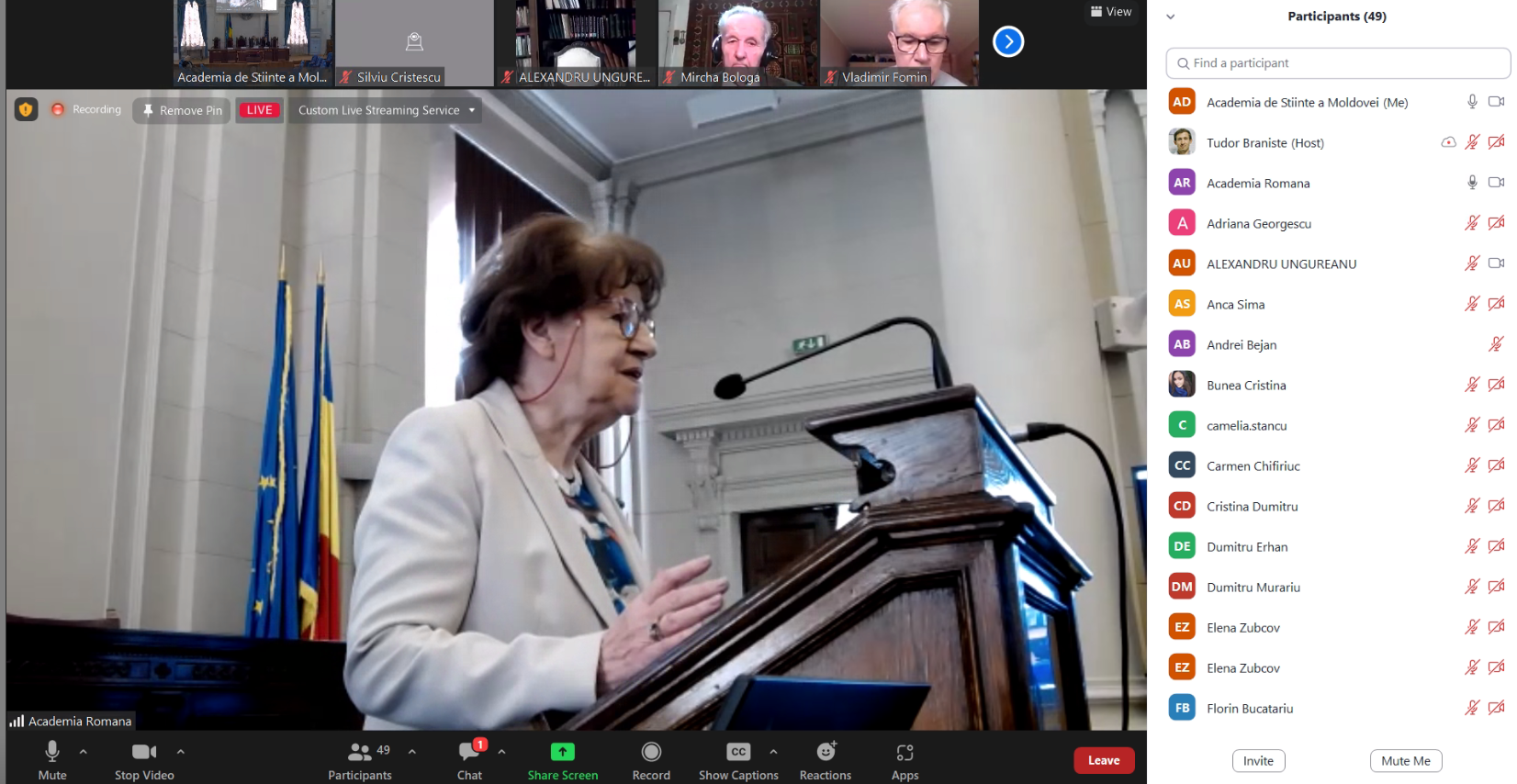Select Academia de Stiinte a Moldovei thumbnail
Image resolution: width=1517 pixels, height=784 pixels.
pos(253,43)
